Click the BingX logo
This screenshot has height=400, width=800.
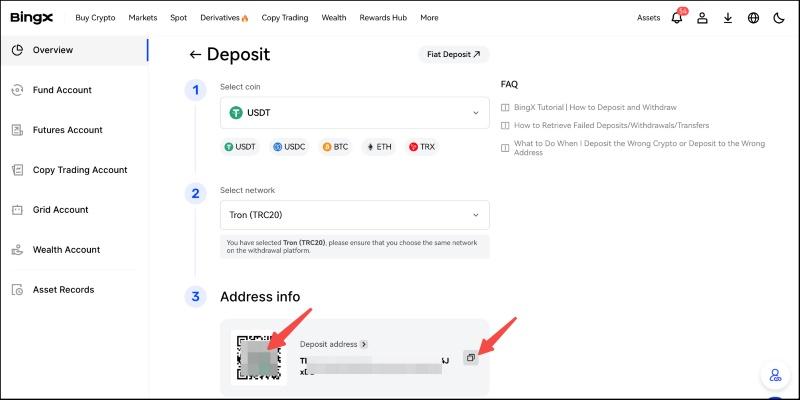pyautogui.click(x=32, y=17)
